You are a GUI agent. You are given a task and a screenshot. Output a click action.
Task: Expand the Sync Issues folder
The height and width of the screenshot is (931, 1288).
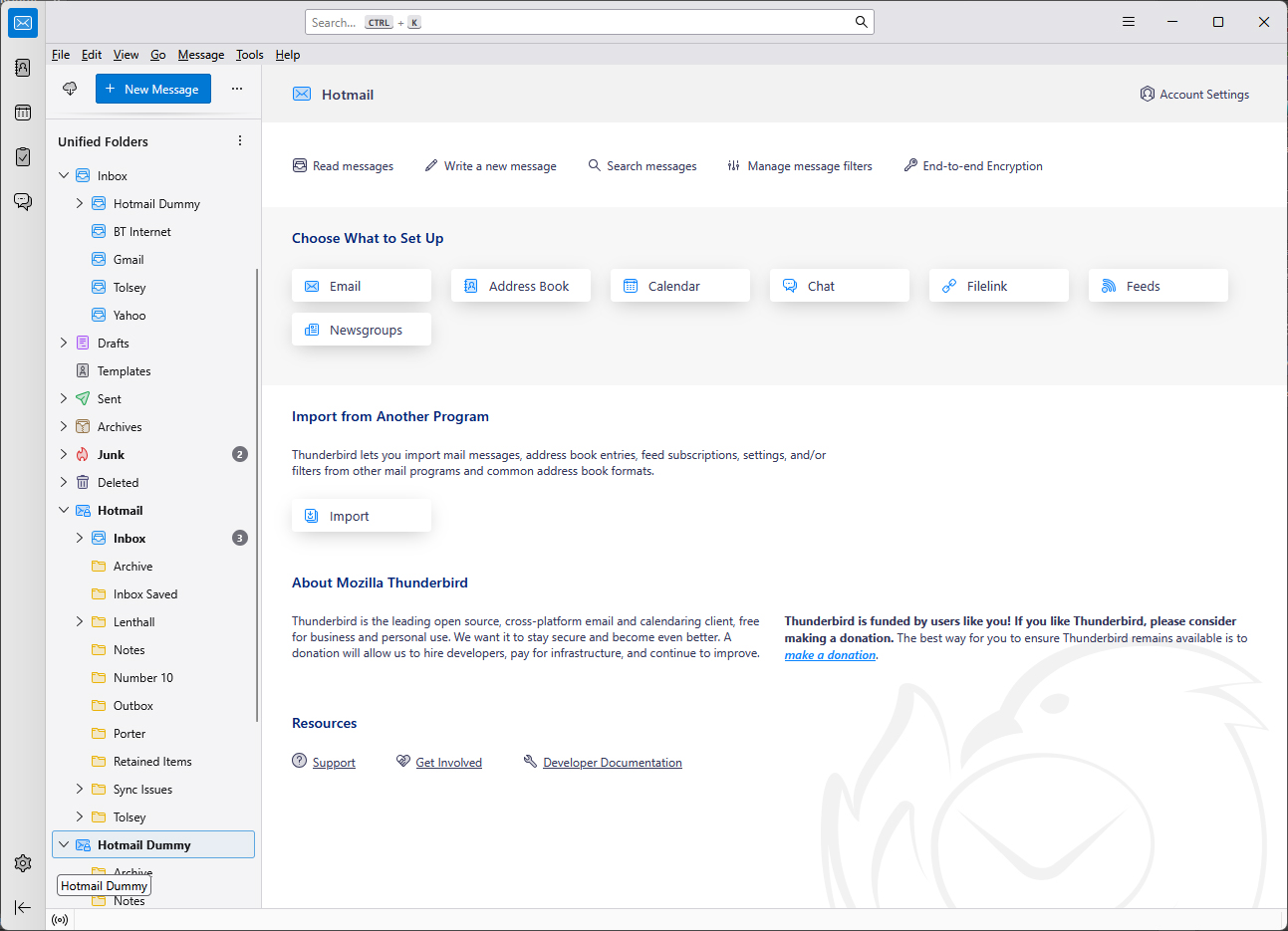tap(80, 789)
